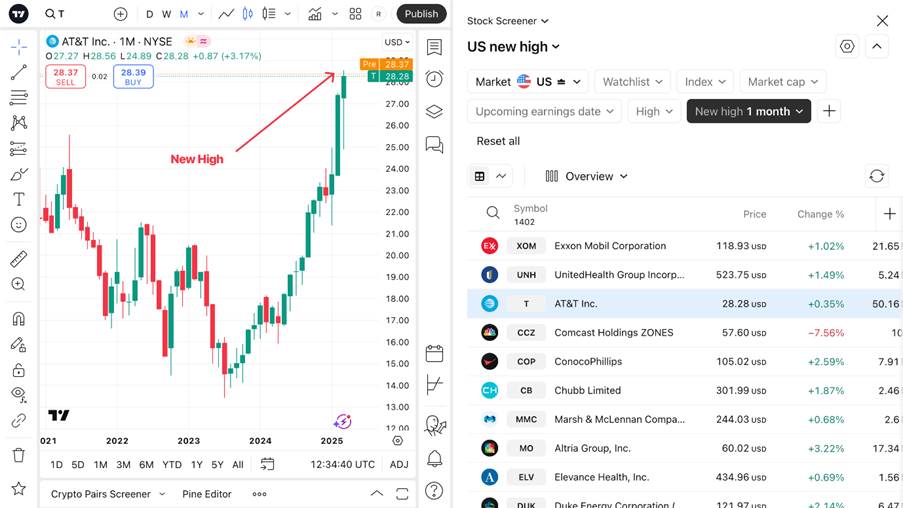Open the New high 1 month filter
This screenshot has width=903, height=508.
click(x=749, y=111)
